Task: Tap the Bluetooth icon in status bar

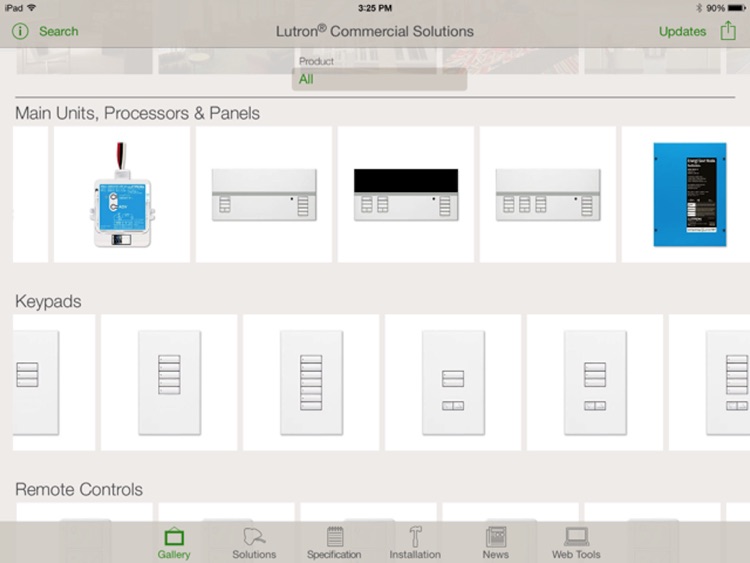Action: (x=699, y=8)
